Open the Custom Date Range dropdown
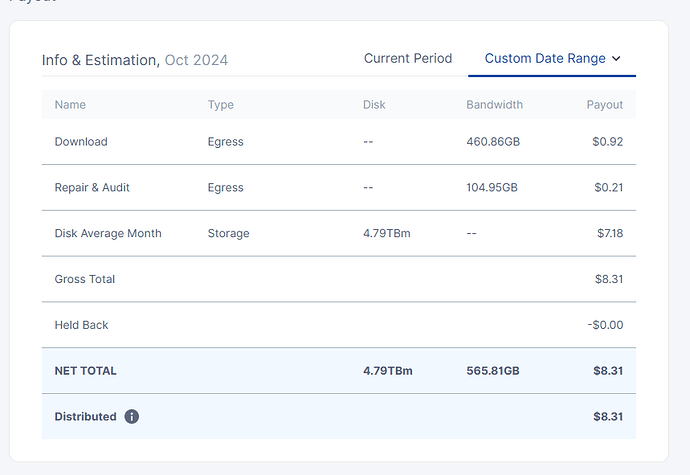Image resolution: width=690 pixels, height=475 pixels. (552, 59)
